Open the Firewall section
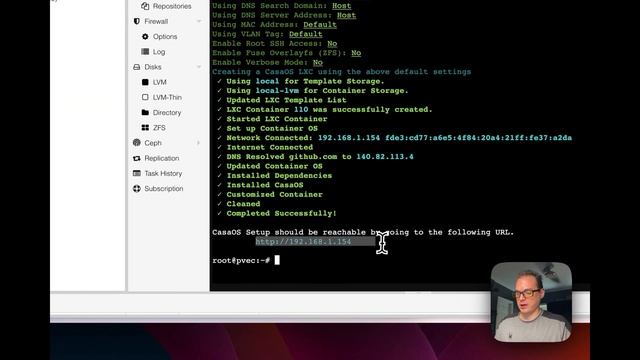This screenshot has width=640, height=360. [156, 21]
